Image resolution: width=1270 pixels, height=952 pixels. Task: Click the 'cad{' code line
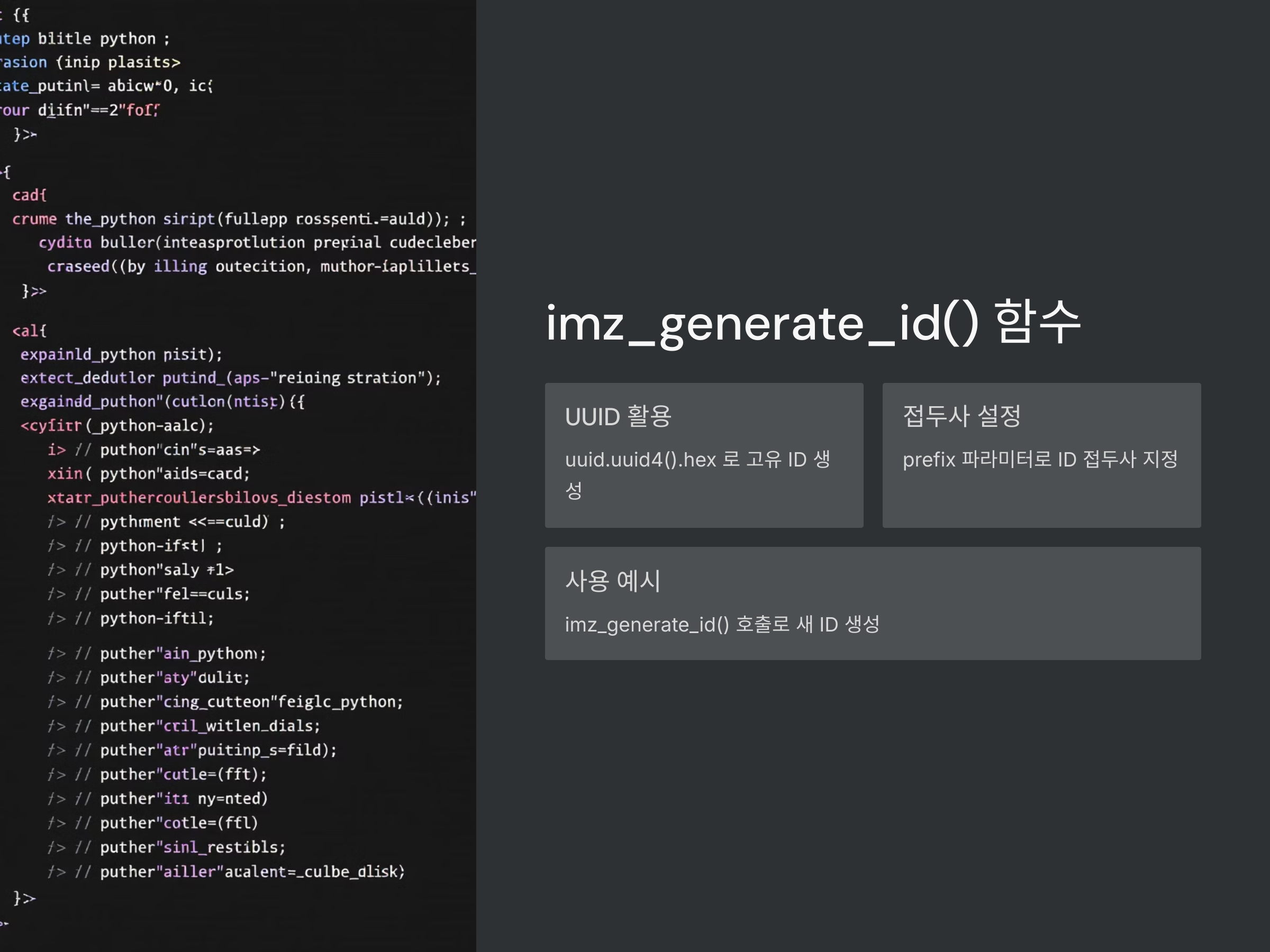coord(29,196)
